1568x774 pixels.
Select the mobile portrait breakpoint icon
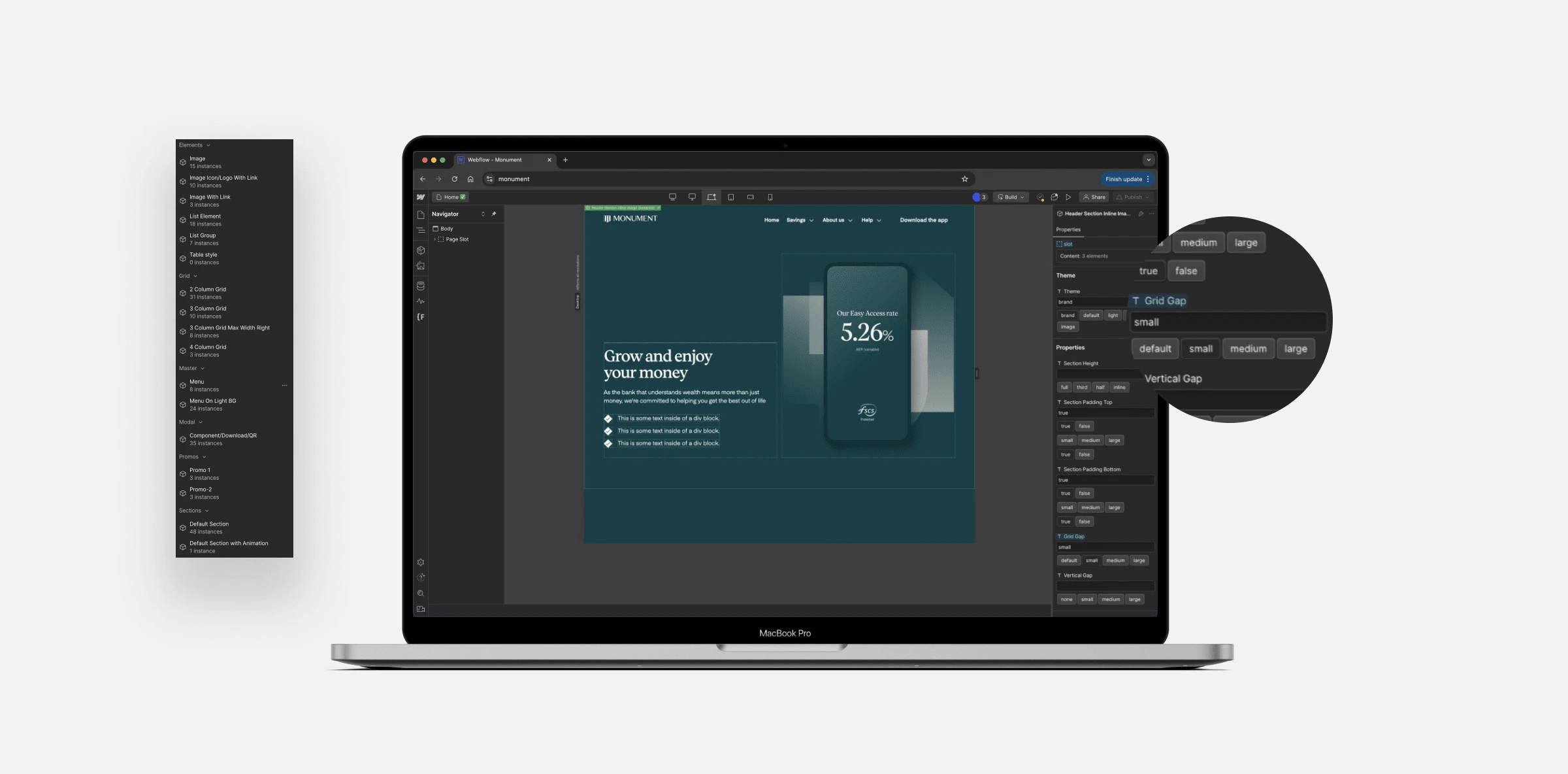tap(770, 197)
